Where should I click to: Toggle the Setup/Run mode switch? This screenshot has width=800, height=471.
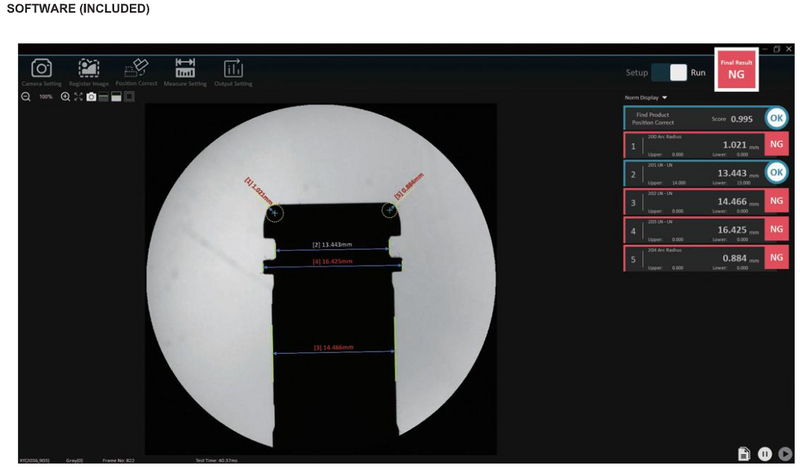pyautogui.click(x=669, y=73)
